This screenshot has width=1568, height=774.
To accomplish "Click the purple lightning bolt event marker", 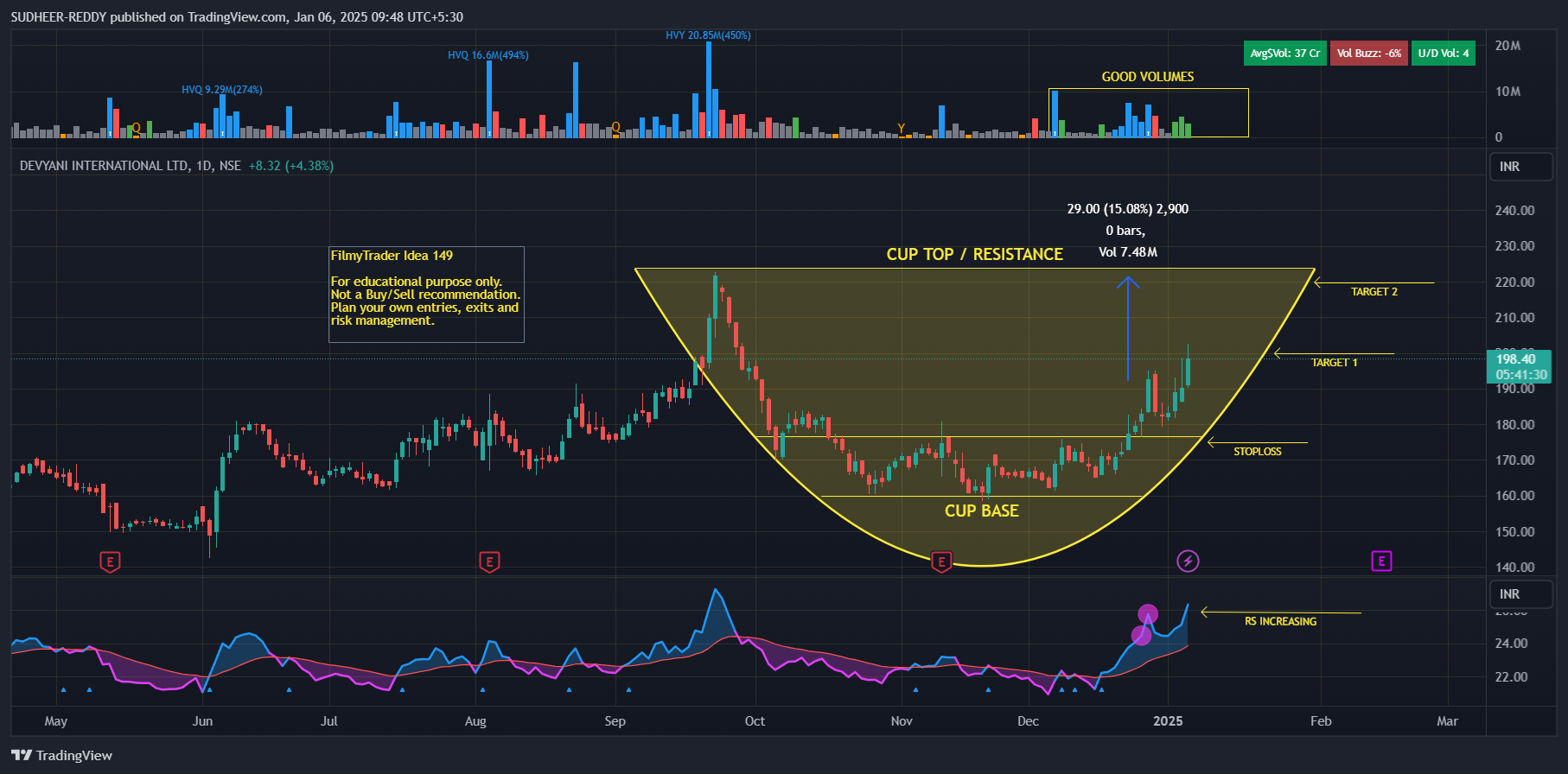I will click(1188, 561).
